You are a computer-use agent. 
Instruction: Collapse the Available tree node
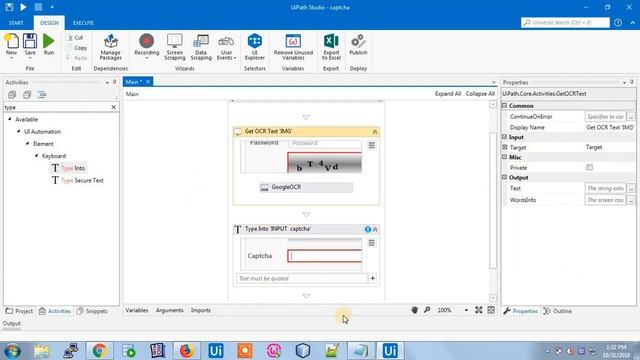coord(10,119)
